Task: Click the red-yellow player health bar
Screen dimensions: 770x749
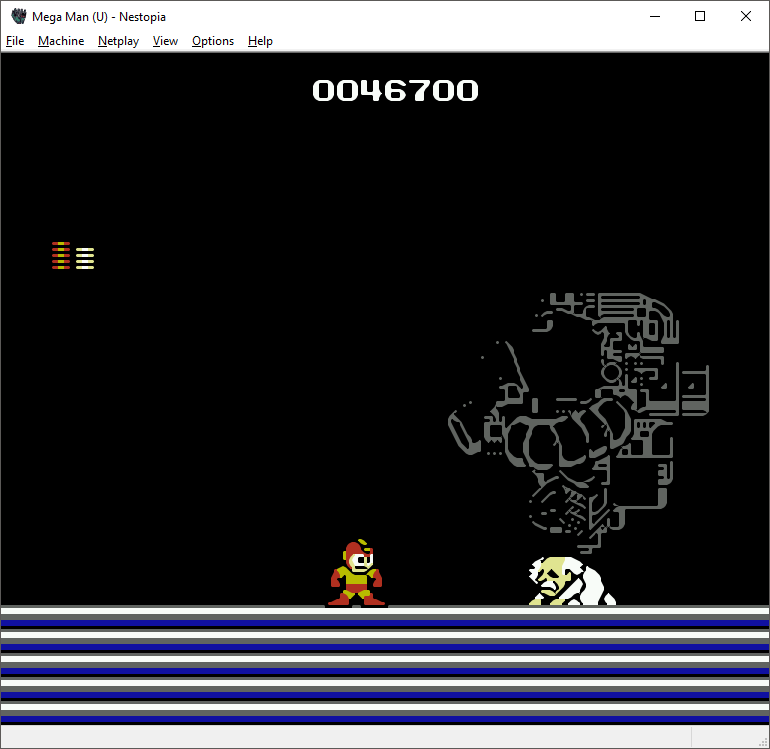Action: pos(61,255)
